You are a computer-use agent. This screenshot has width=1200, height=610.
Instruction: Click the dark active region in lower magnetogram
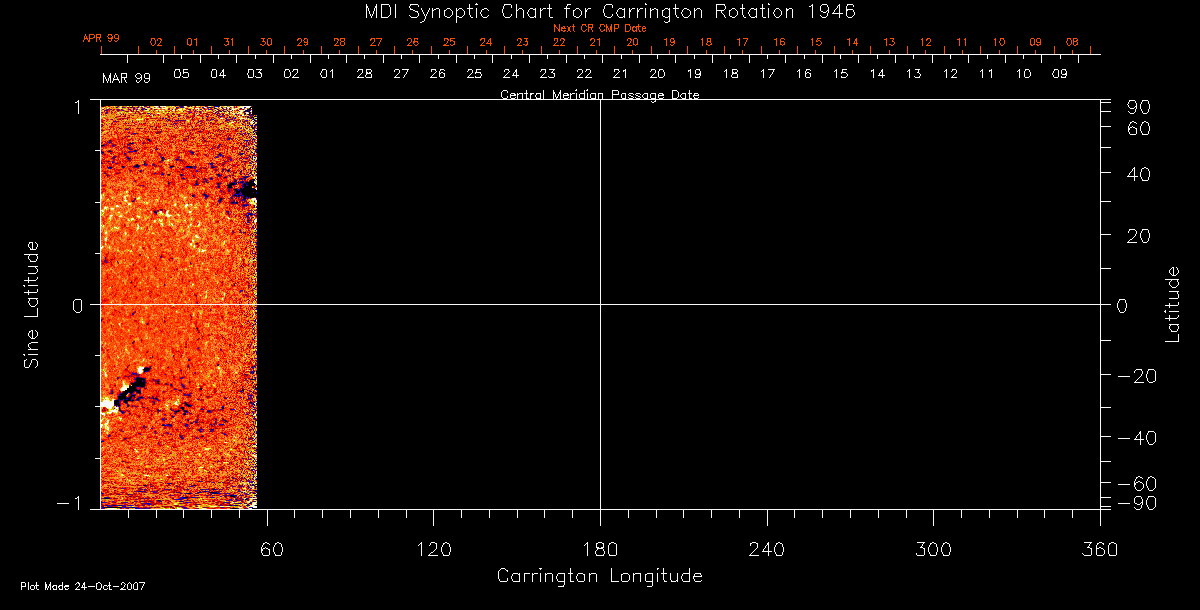point(128,392)
